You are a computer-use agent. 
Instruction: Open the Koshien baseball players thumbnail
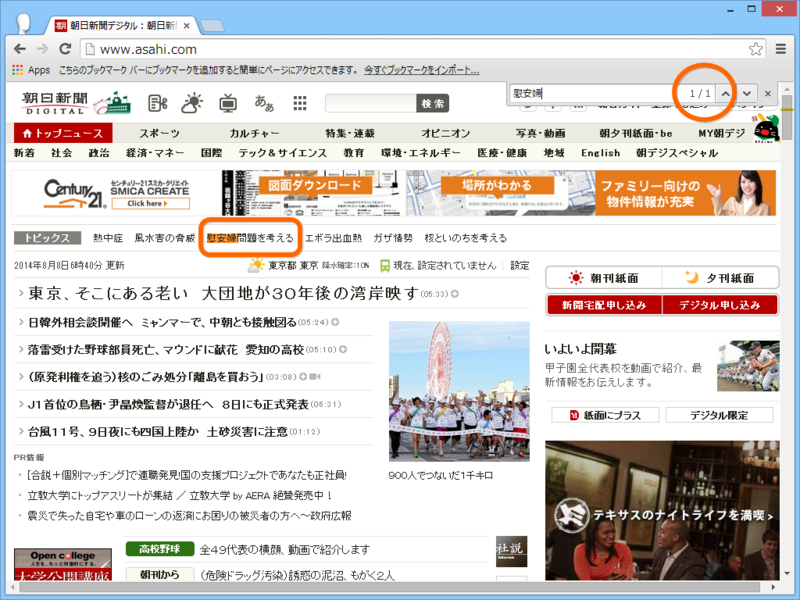point(748,366)
